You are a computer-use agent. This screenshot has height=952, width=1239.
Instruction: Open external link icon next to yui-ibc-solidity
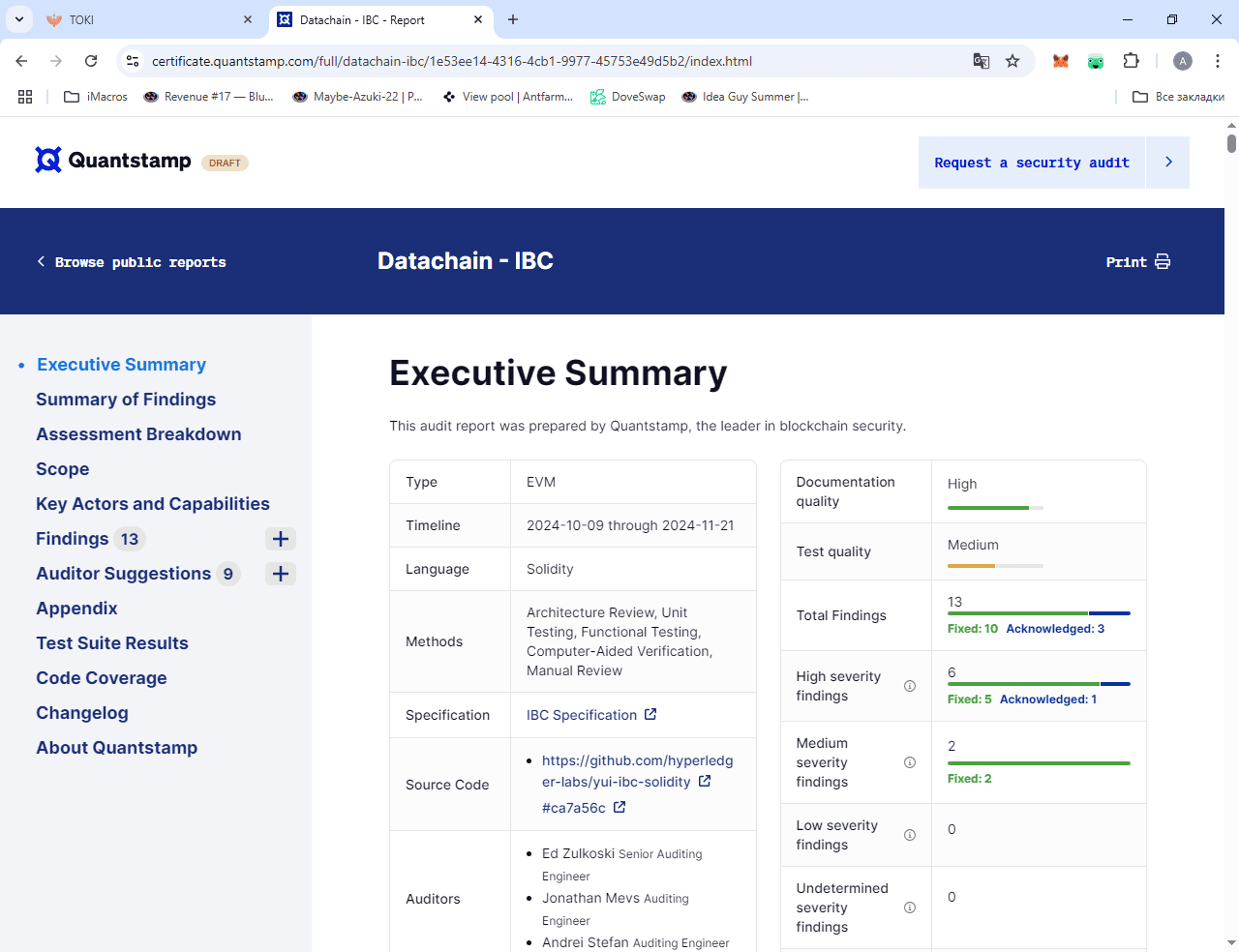click(x=705, y=781)
